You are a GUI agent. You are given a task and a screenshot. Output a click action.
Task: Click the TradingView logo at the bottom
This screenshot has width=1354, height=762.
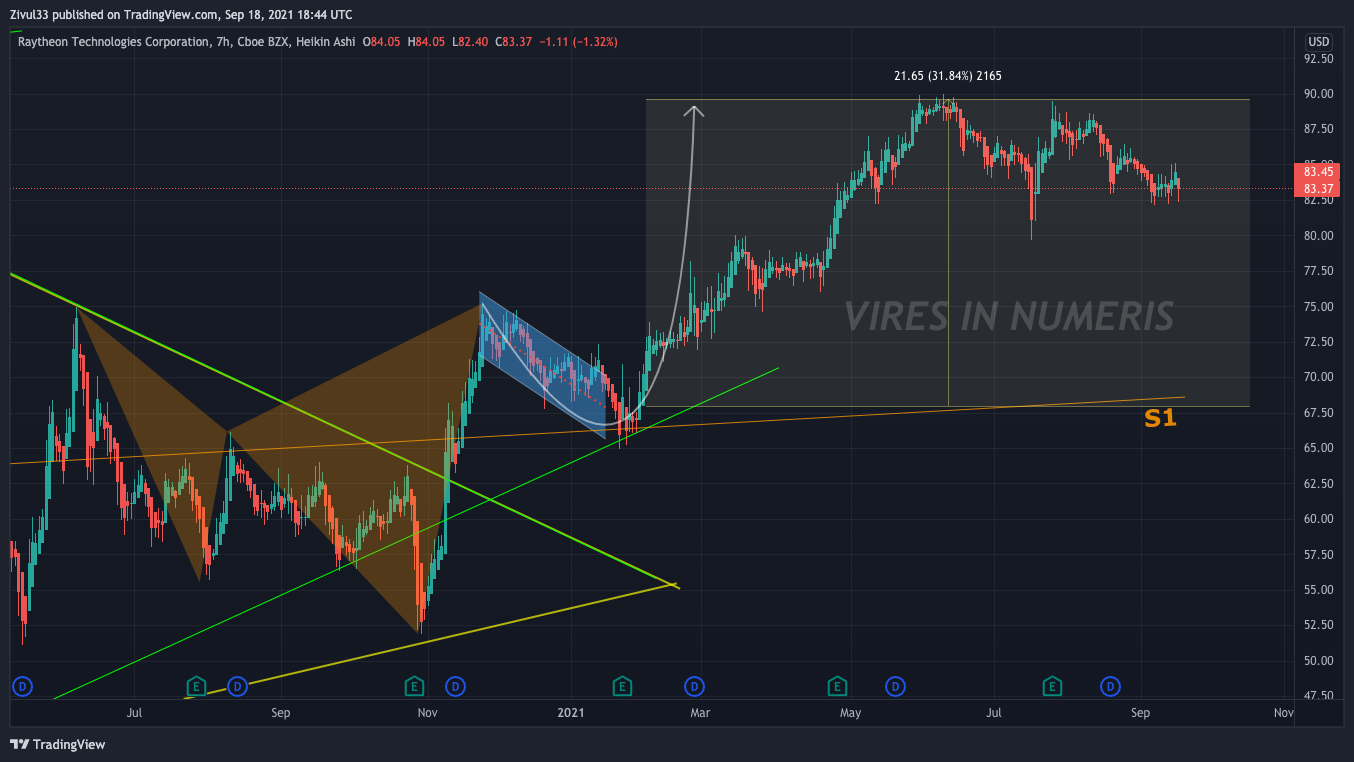tap(57, 744)
